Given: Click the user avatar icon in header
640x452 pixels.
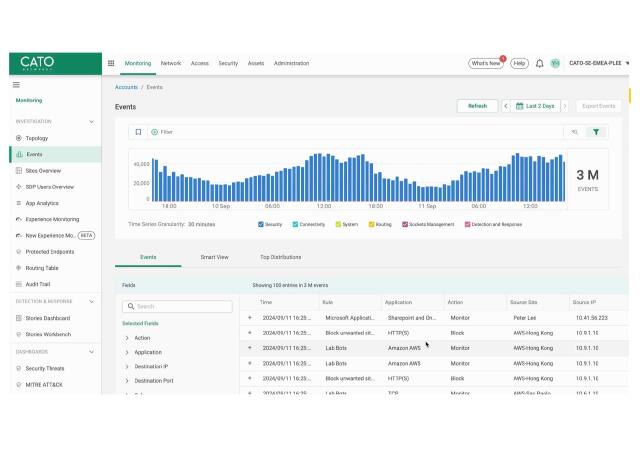Looking at the screenshot, I should point(555,63).
